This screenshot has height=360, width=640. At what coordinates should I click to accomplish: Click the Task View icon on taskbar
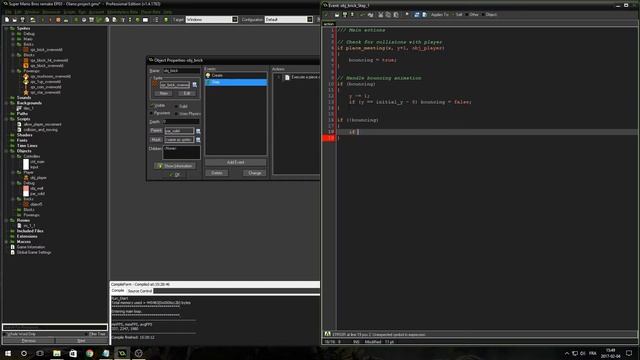point(40,353)
